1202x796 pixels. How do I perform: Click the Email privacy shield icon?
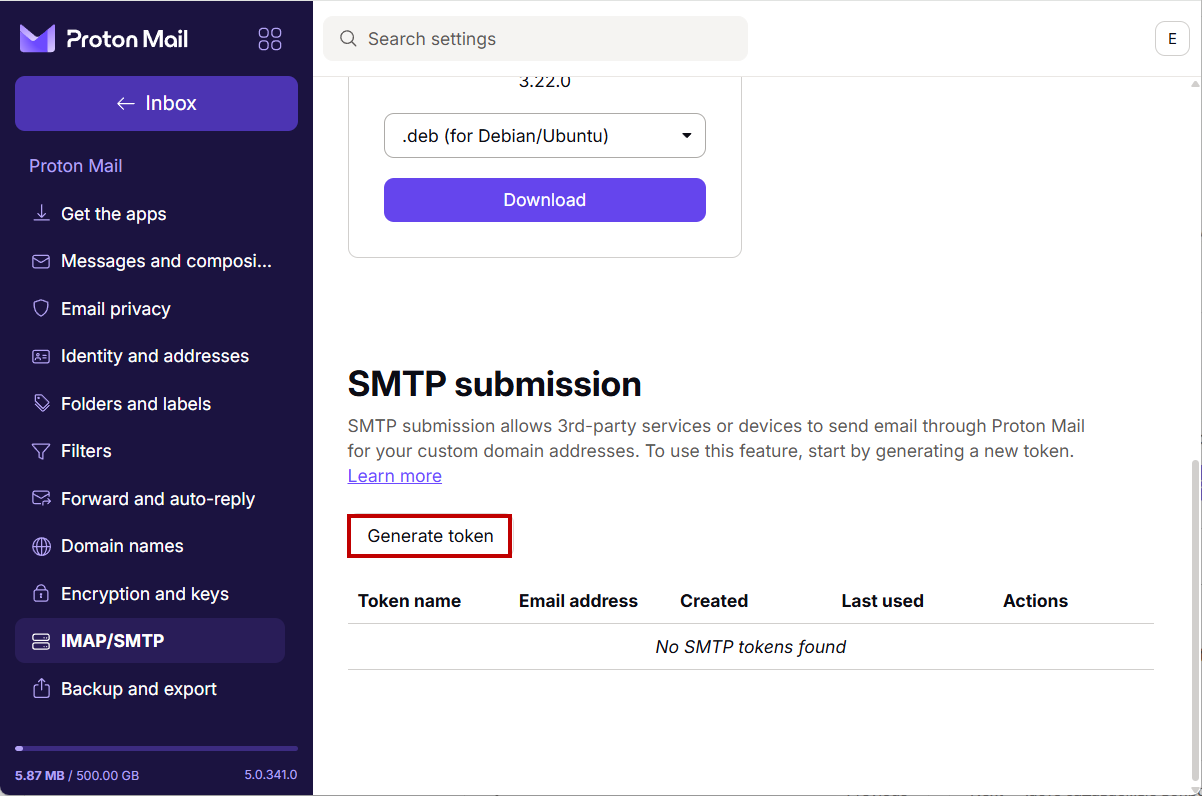pos(41,308)
